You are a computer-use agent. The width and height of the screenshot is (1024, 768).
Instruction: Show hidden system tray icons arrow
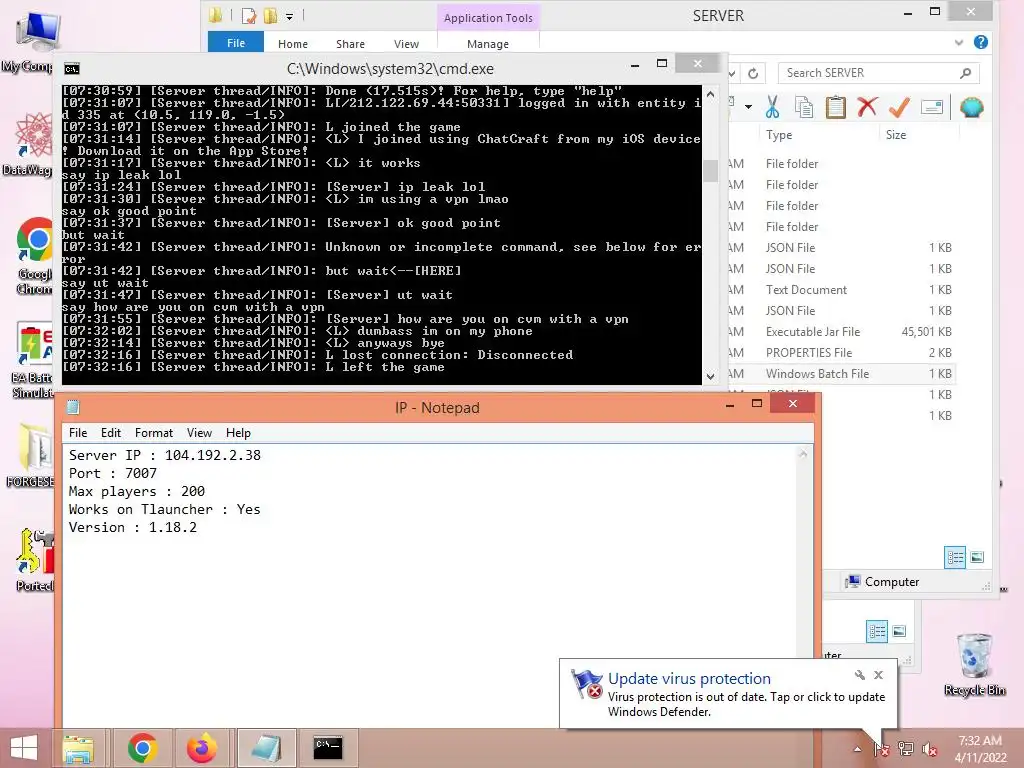[x=857, y=749]
